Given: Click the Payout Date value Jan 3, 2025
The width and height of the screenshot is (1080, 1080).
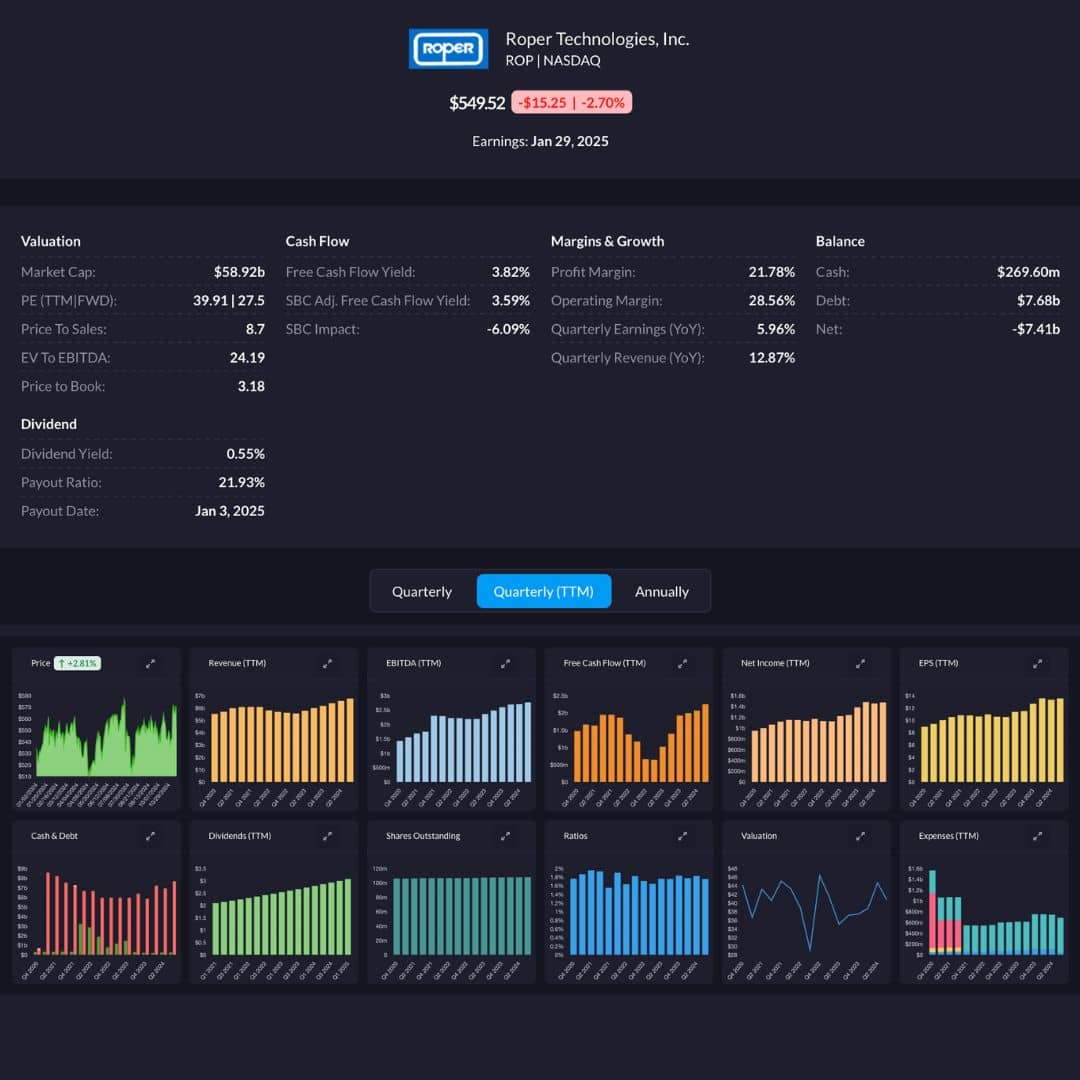Looking at the screenshot, I should (229, 511).
